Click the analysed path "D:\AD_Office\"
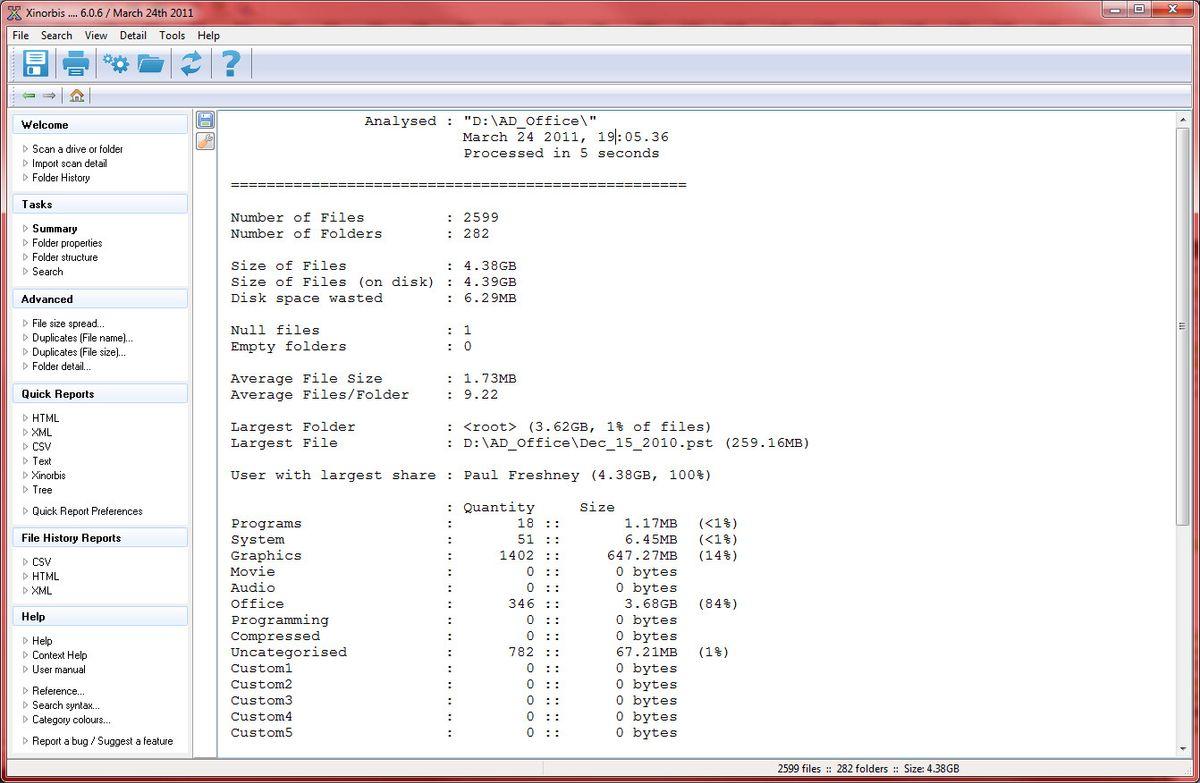Screen dimensions: 1200x783 tap(530, 121)
